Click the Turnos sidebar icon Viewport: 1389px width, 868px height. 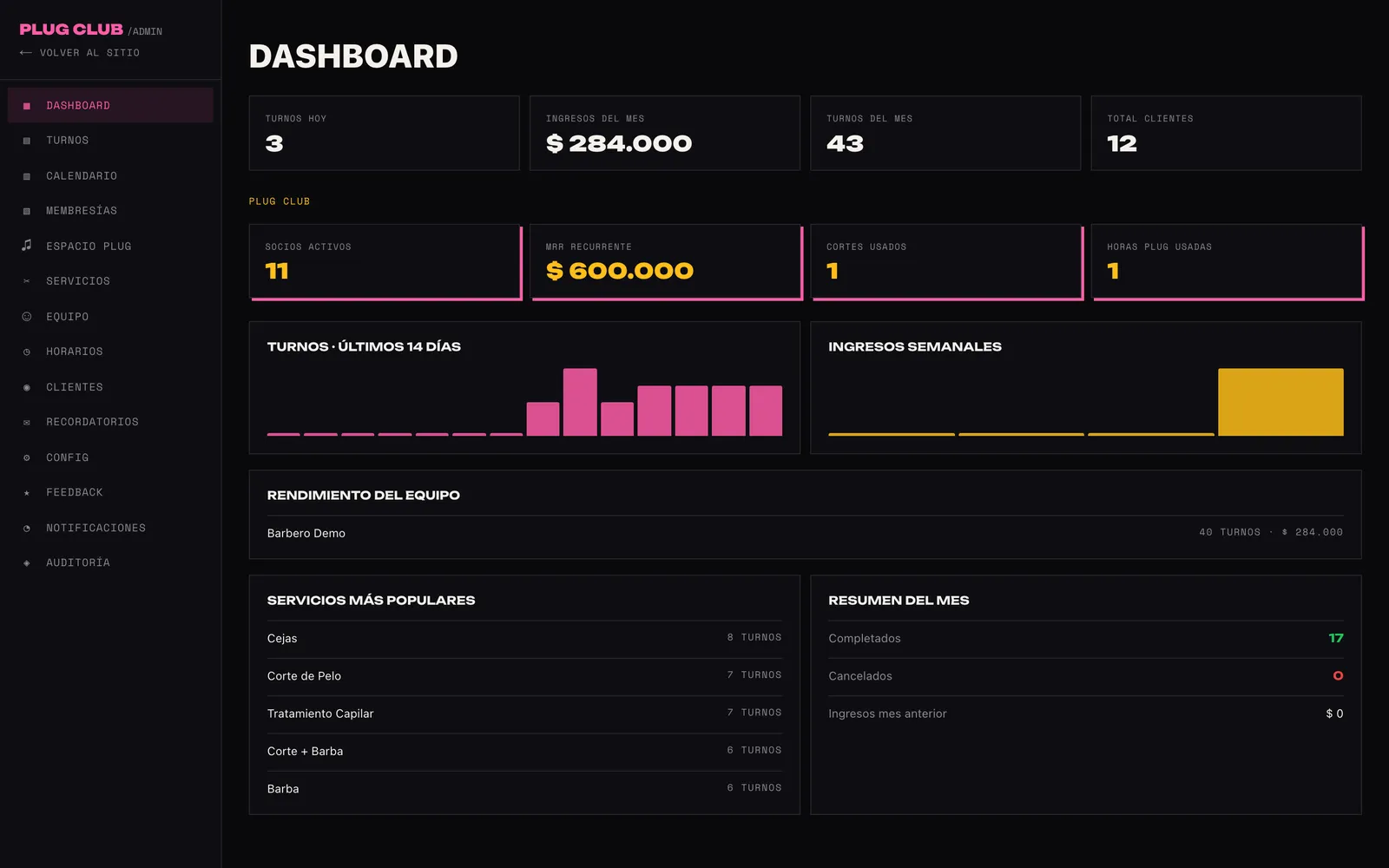[27, 141]
